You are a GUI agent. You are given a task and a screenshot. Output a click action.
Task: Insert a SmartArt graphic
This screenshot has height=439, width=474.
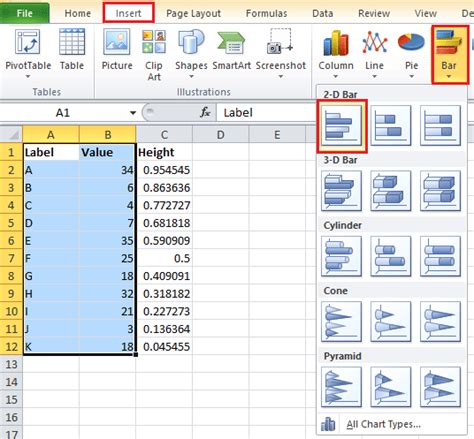pyautogui.click(x=232, y=50)
